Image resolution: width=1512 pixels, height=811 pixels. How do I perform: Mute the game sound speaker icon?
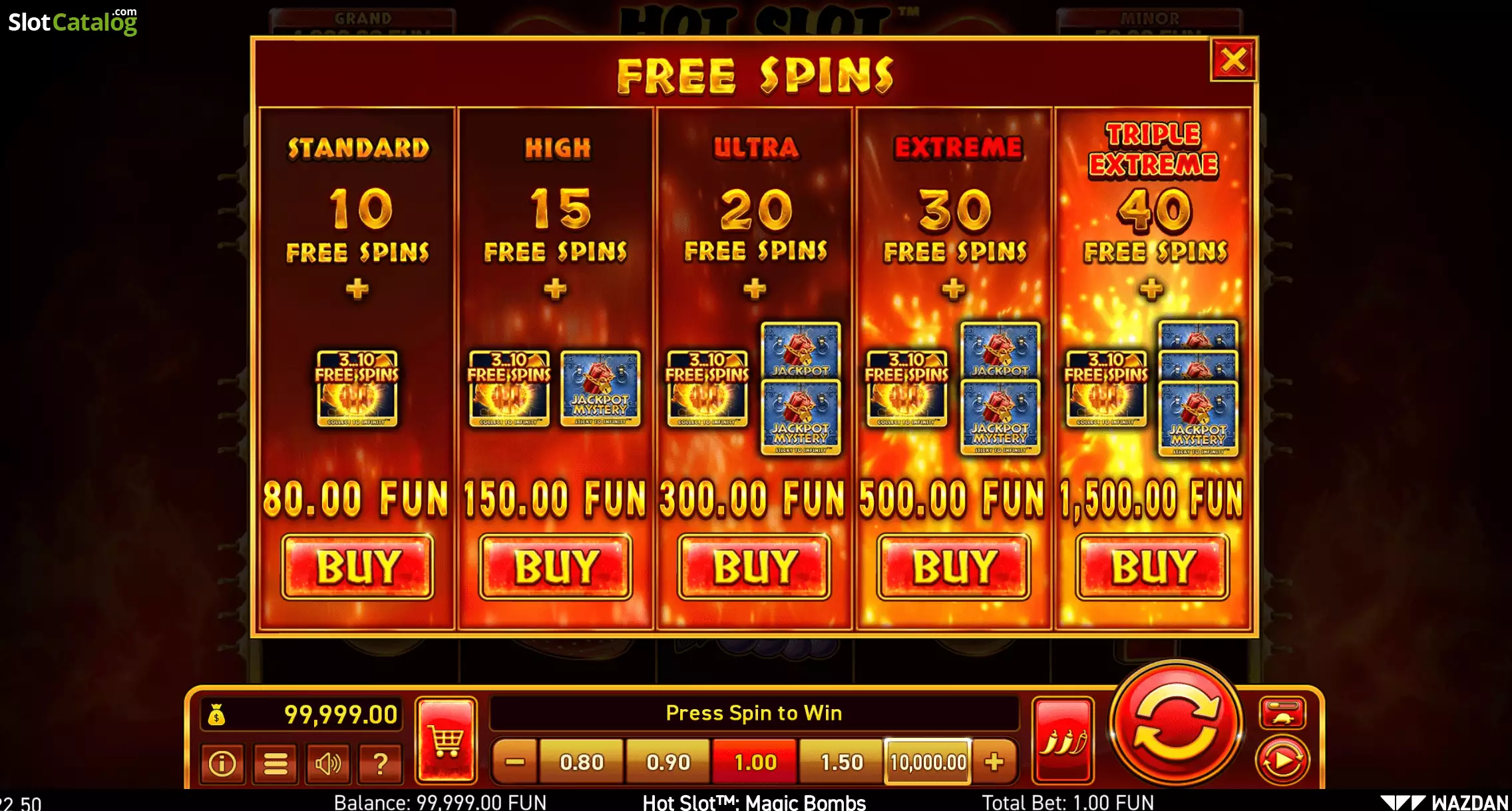328,763
